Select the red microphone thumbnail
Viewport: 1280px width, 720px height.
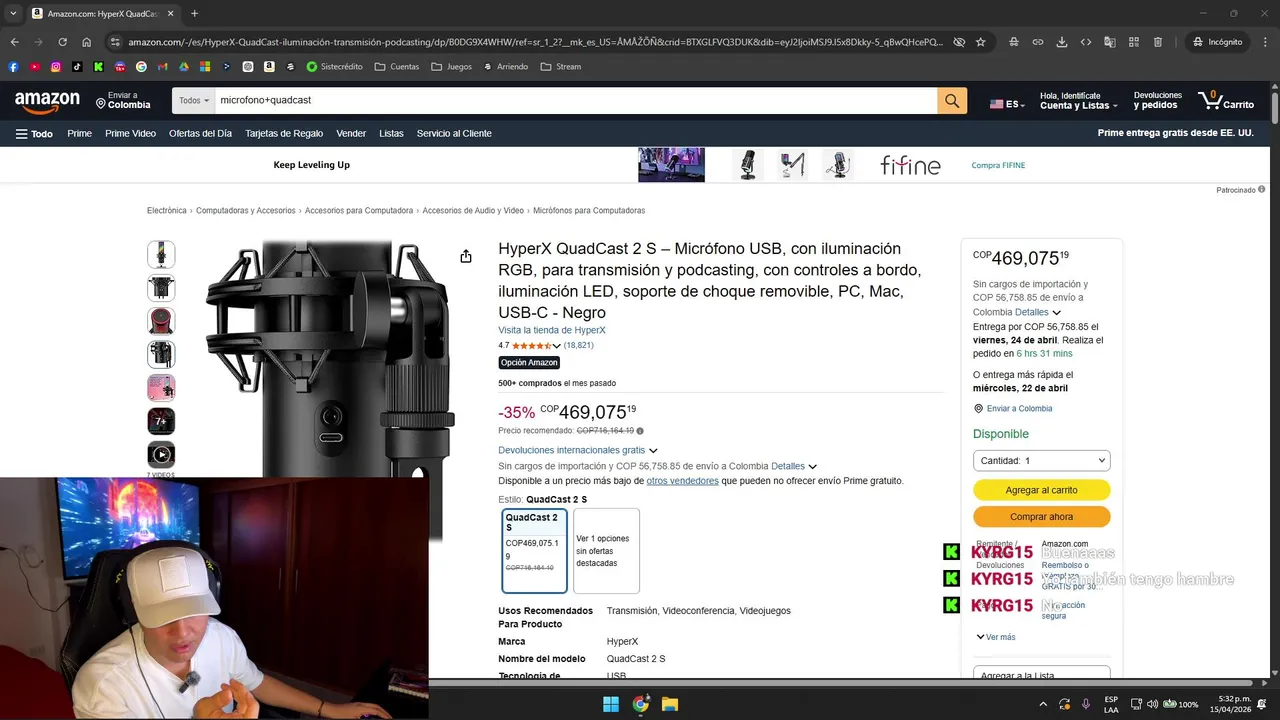click(161, 321)
